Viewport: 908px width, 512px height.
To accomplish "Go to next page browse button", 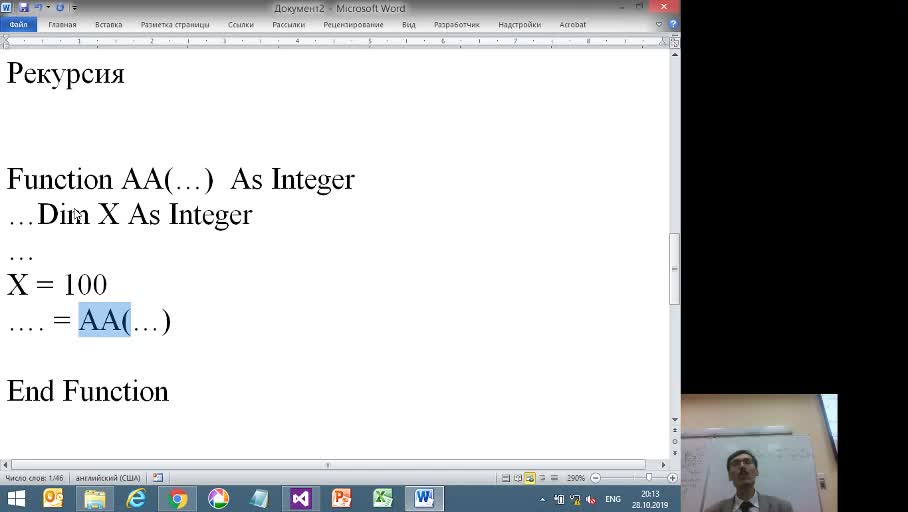I will pos(675,453).
